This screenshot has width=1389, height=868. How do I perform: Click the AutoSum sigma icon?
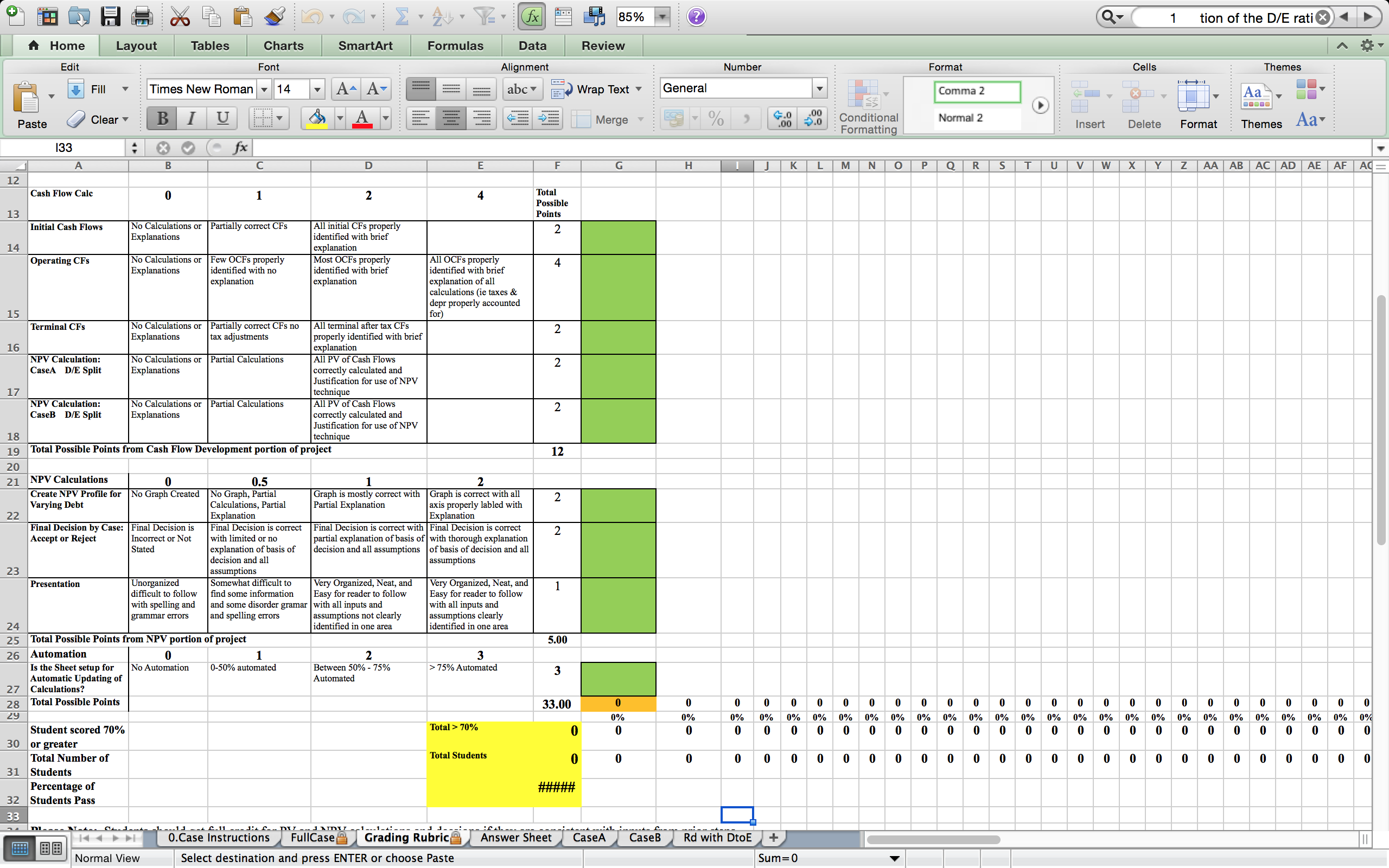click(x=402, y=17)
